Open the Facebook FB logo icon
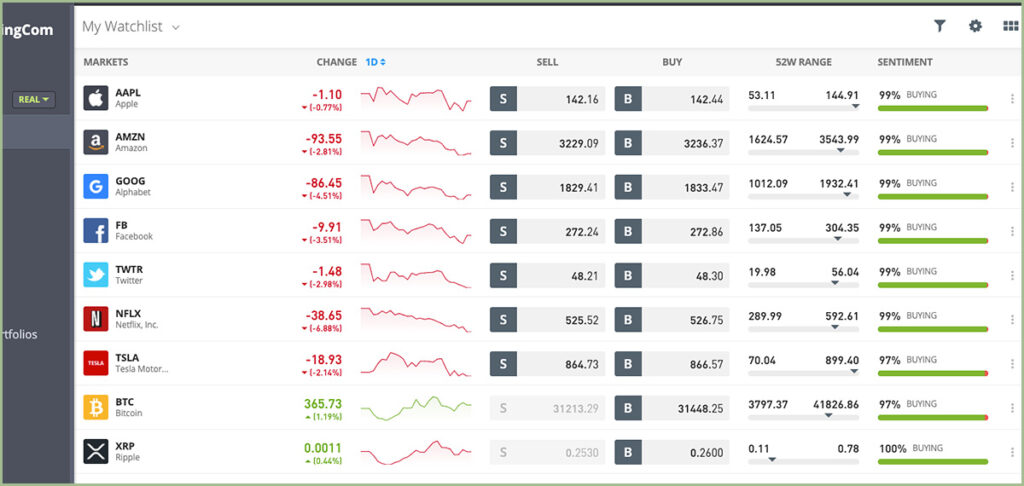The image size is (1024, 486). (x=95, y=231)
